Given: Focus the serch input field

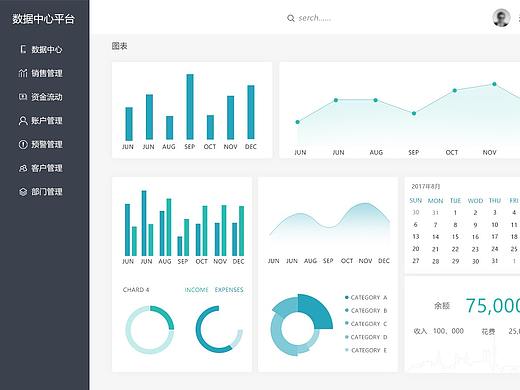Looking at the screenshot, I should pyautogui.click(x=315, y=18).
